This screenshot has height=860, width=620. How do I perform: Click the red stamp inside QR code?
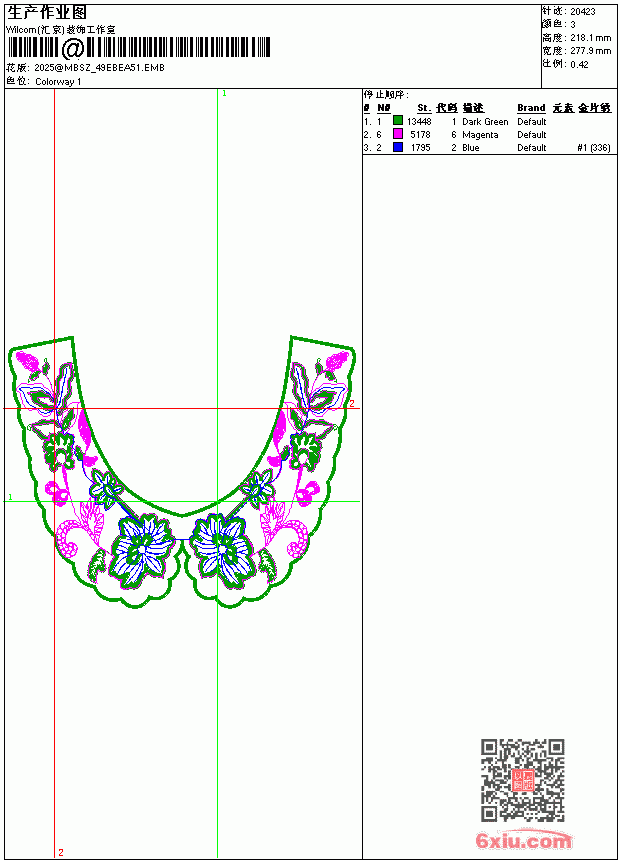[x=522, y=780]
